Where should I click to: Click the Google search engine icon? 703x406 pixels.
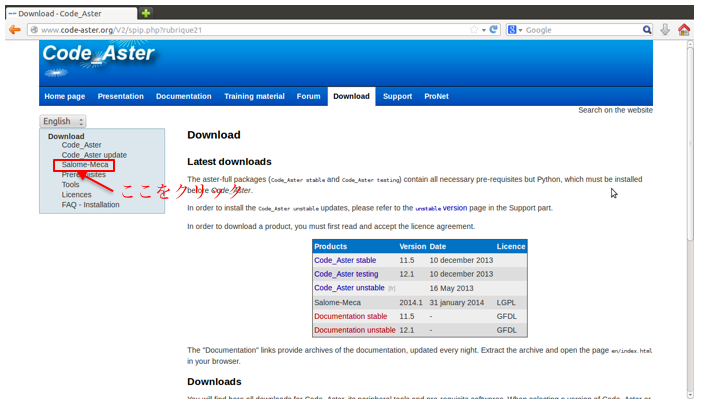tap(512, 30)
